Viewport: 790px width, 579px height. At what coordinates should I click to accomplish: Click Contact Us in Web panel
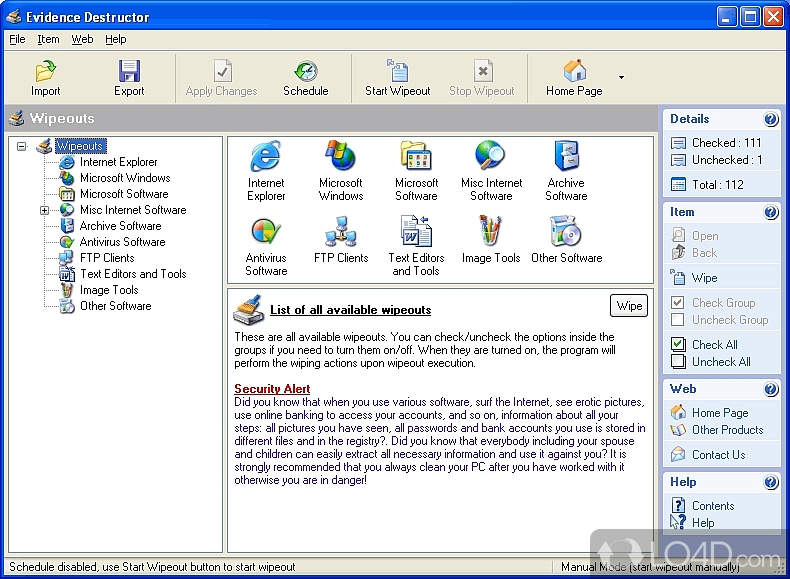[718, 455]
